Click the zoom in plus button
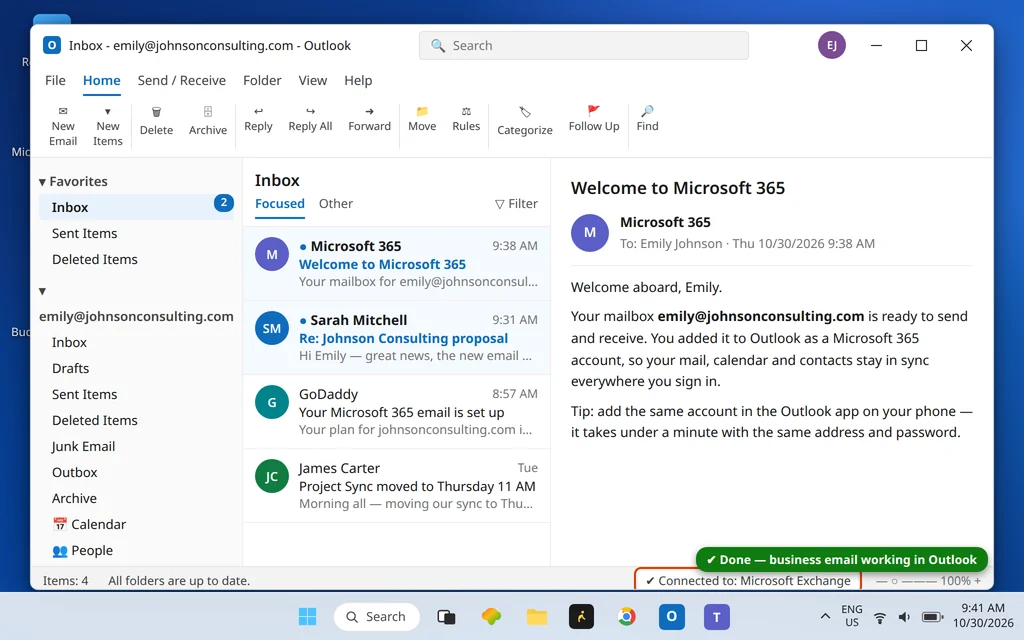Viewport: 1024px width, 640px height. click(978, 581)
